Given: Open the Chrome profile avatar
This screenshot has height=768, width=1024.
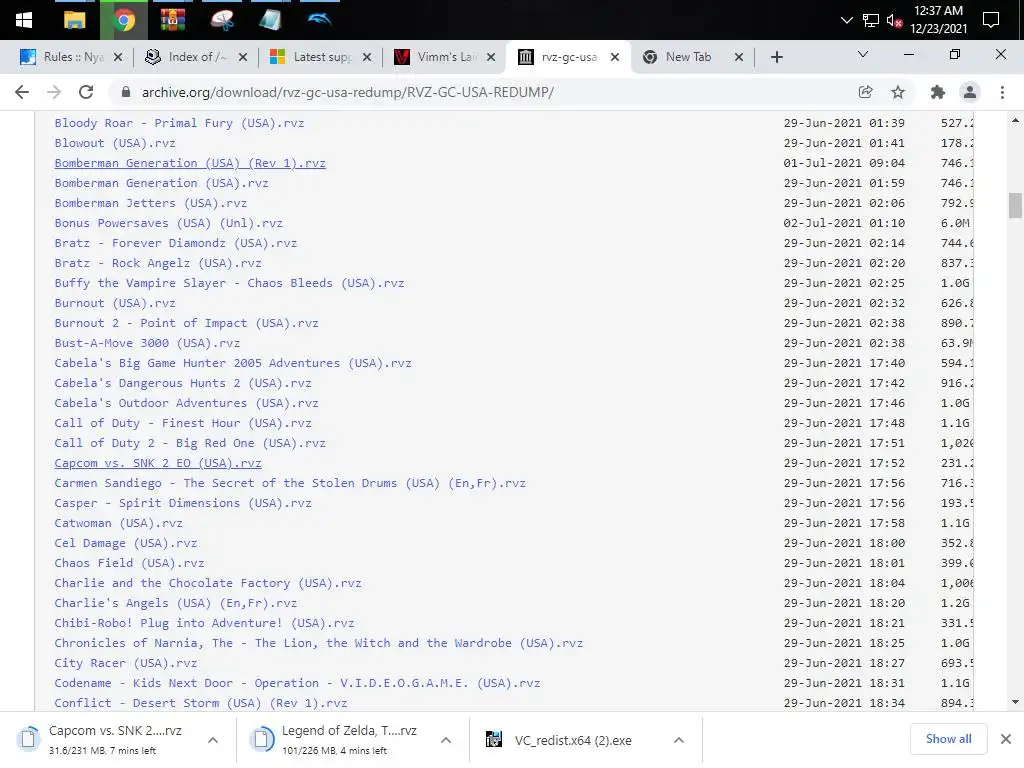Looking at the screenshot, I should [x=970, y=92].
